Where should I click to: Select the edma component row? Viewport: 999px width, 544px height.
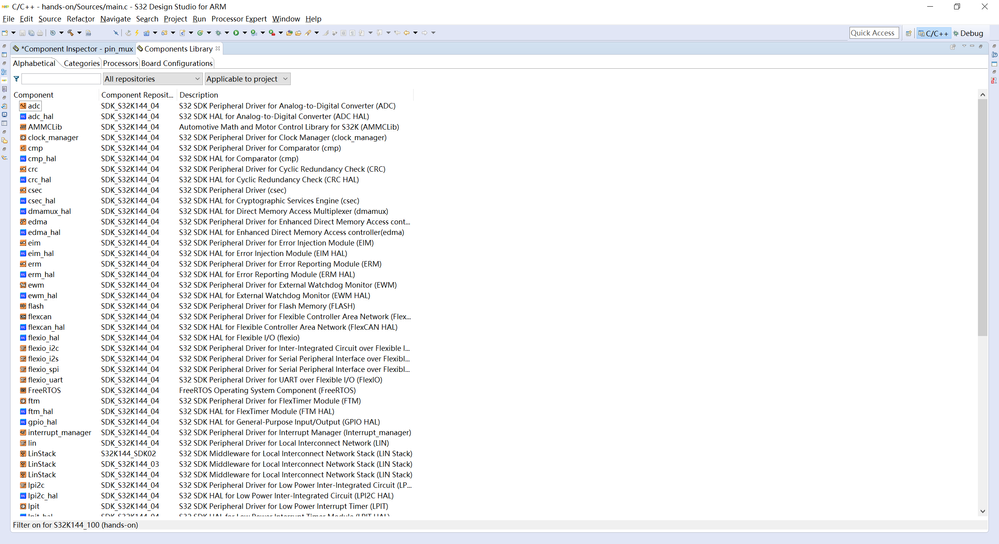coord(213,222)
